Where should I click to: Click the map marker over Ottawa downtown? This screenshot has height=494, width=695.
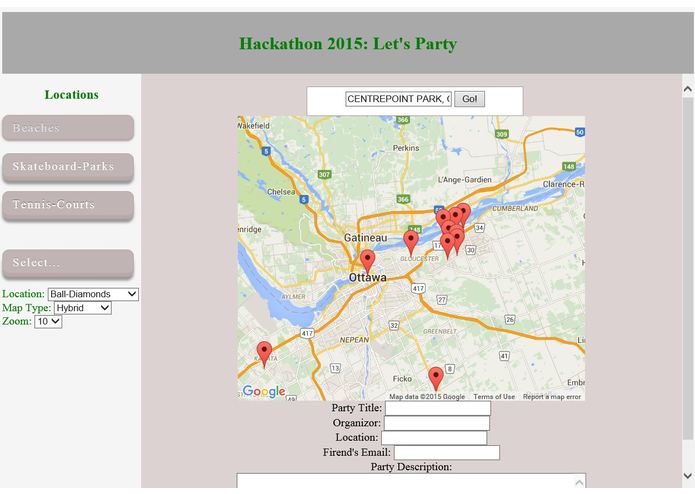point(367,261)
